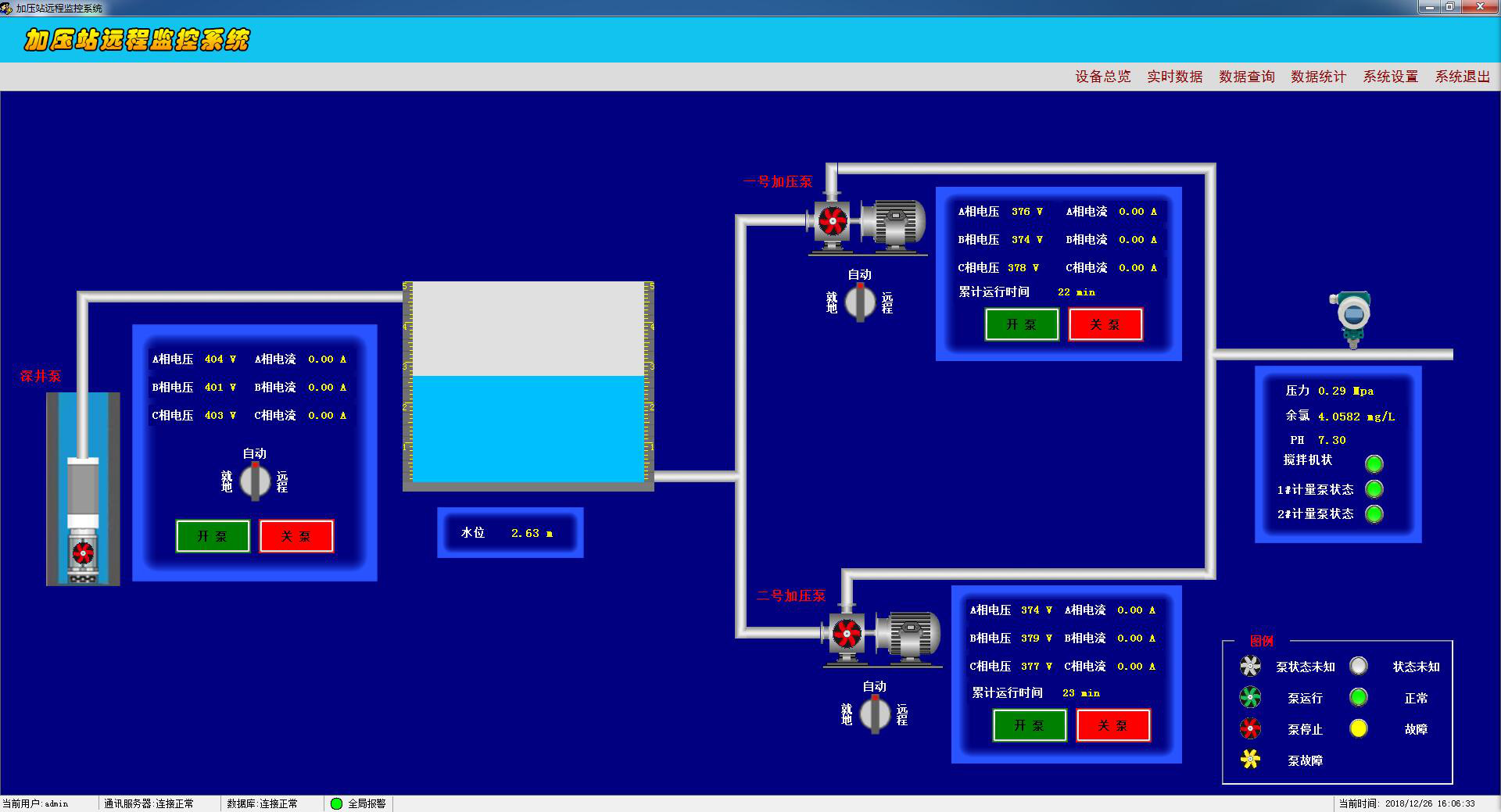Open the 数据查询 menu
This screenshot has height=812, width=1501.
1246,77
